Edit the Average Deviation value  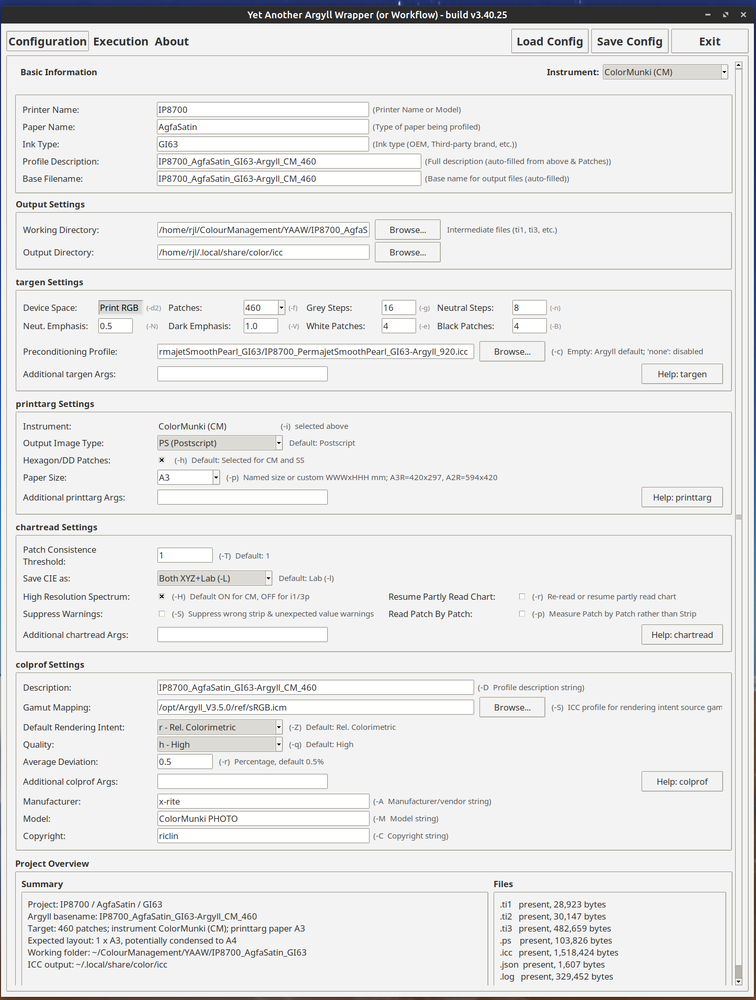(184, 761)
